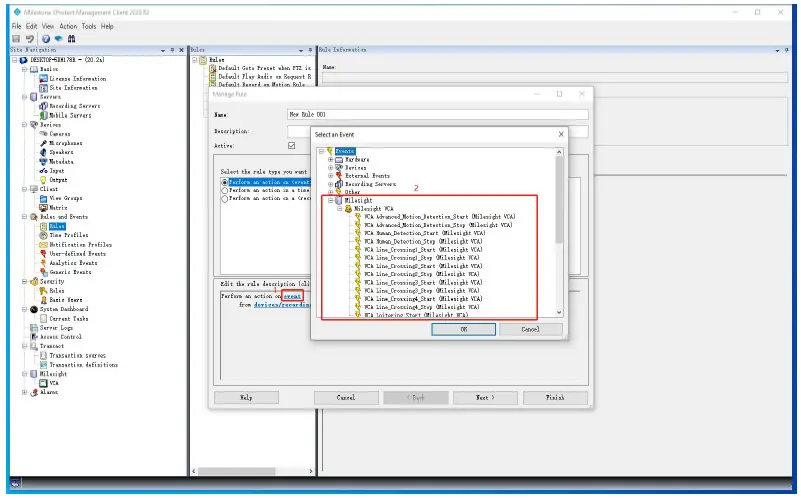
Task: Open the Action menu
Action: coord(68,26)
